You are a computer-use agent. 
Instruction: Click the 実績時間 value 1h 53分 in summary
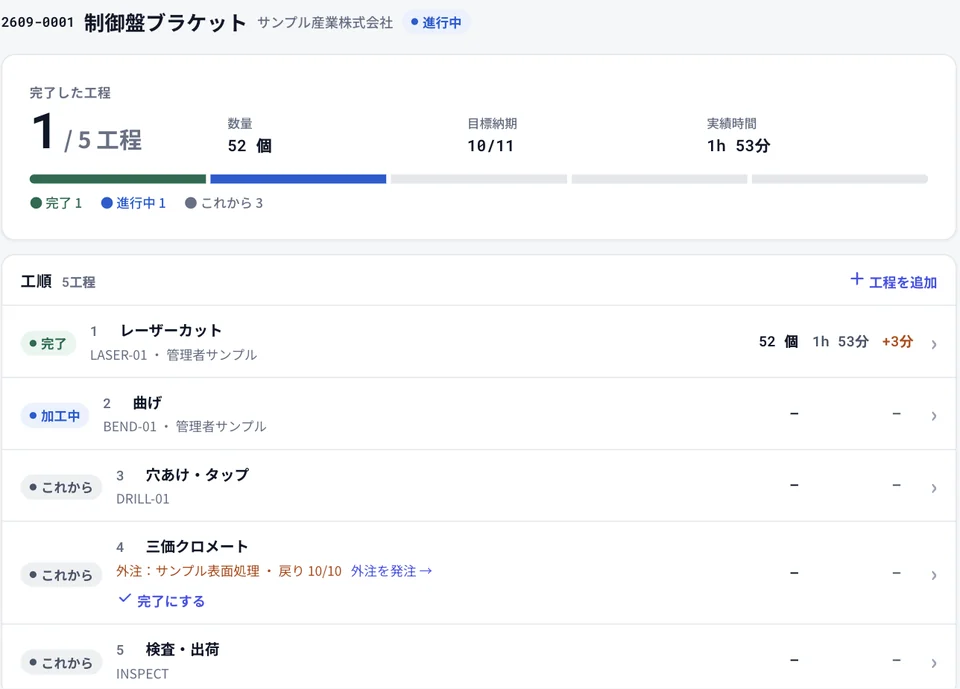tap(739, 146)
